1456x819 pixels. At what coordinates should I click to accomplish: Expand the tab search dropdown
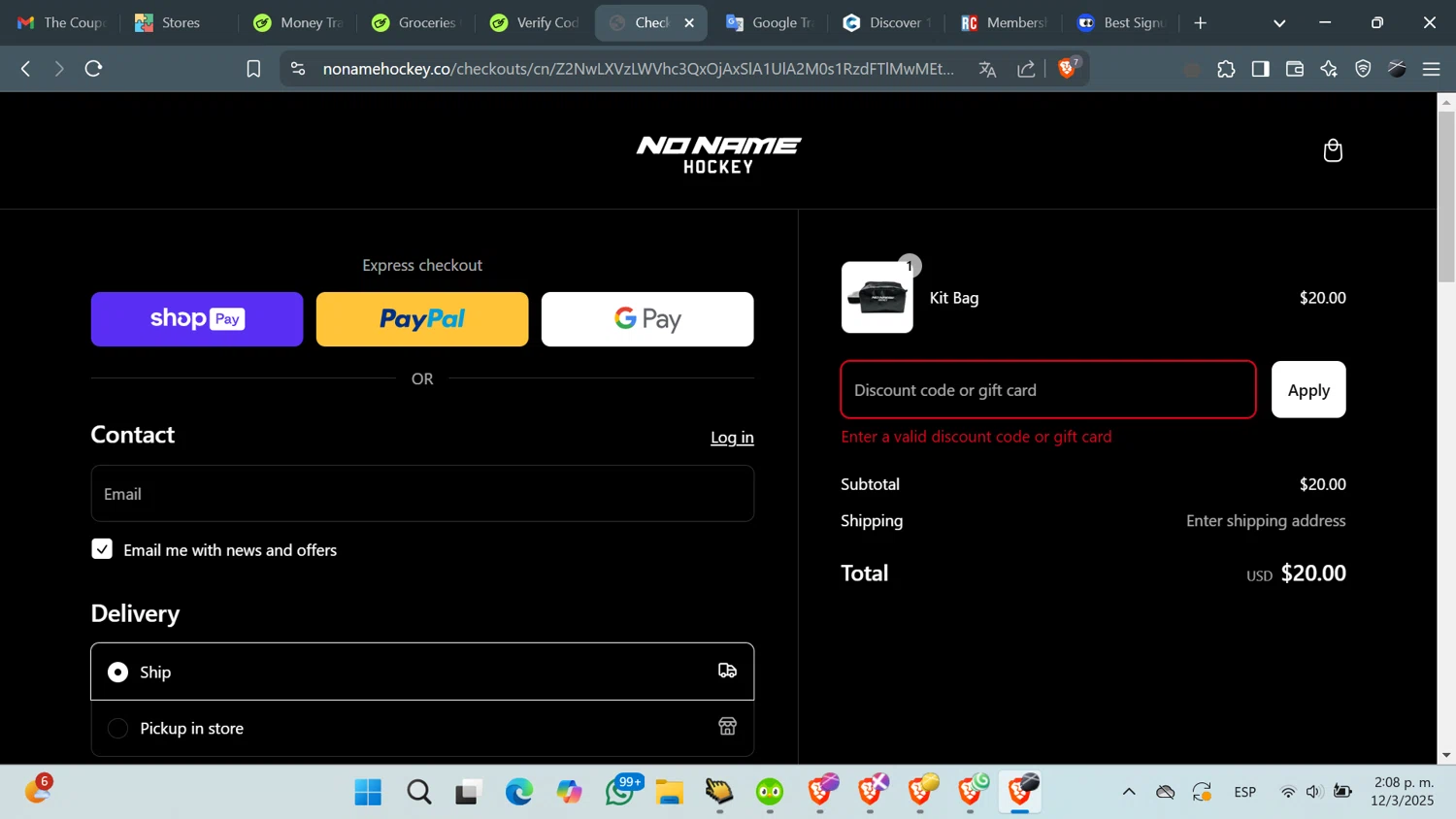tap(1279, 22)
